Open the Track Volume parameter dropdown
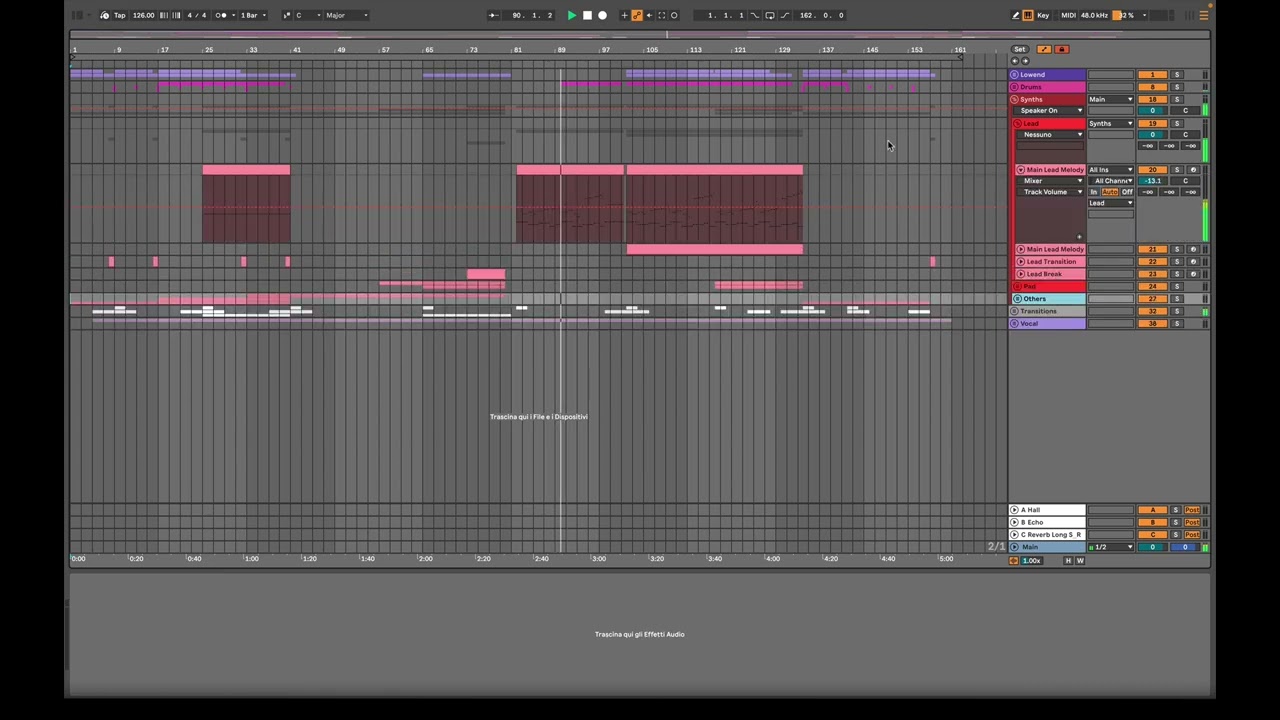This screenshot has width=1280, height=720. 1050,192
